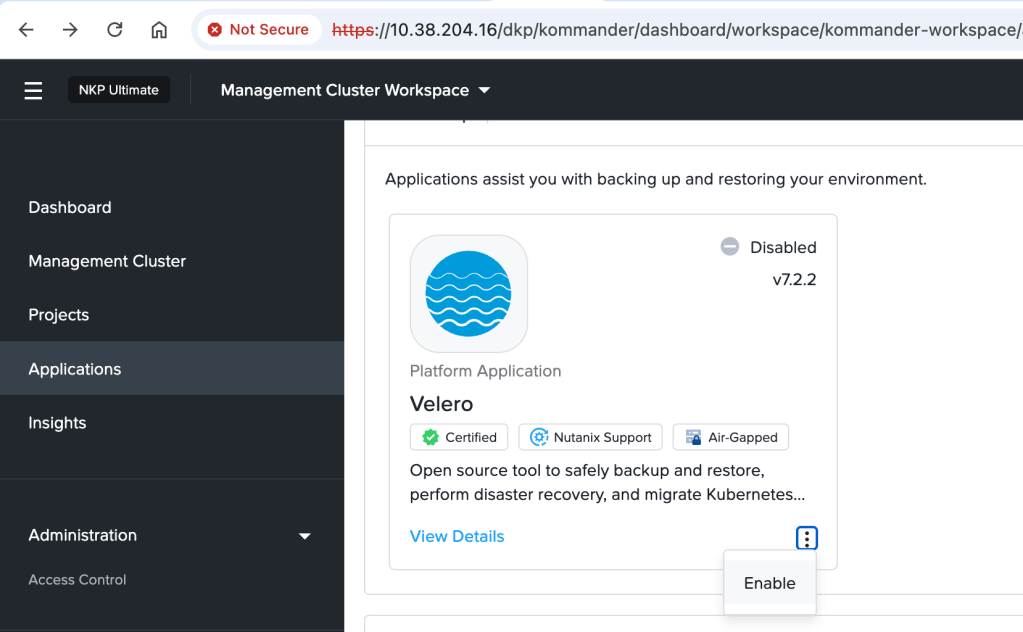
Task: Click the Disabled status icon
Action: click(x=730, y=247)
